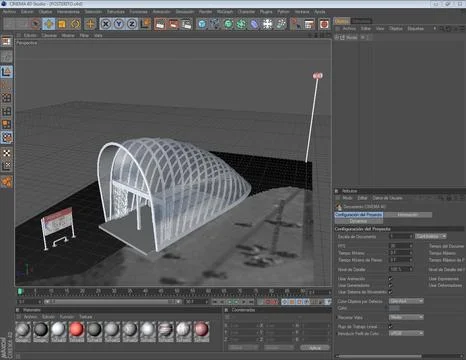This screenshot has height=360, width=466.
Task: Toggle the Usar Sistema de Movimiento checkbox
Action: 390,292
